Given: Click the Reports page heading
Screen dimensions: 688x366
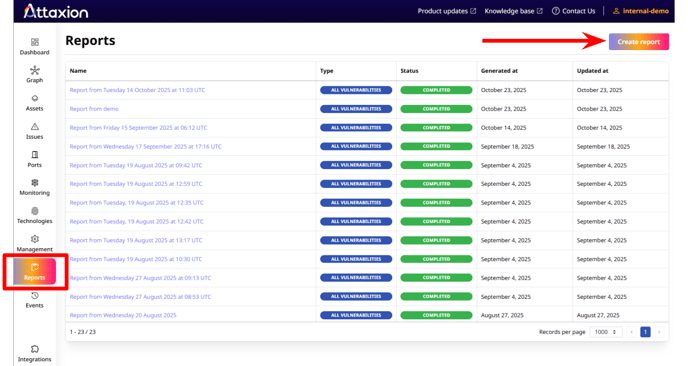Looking at the screenshot, I should [90, 40].
